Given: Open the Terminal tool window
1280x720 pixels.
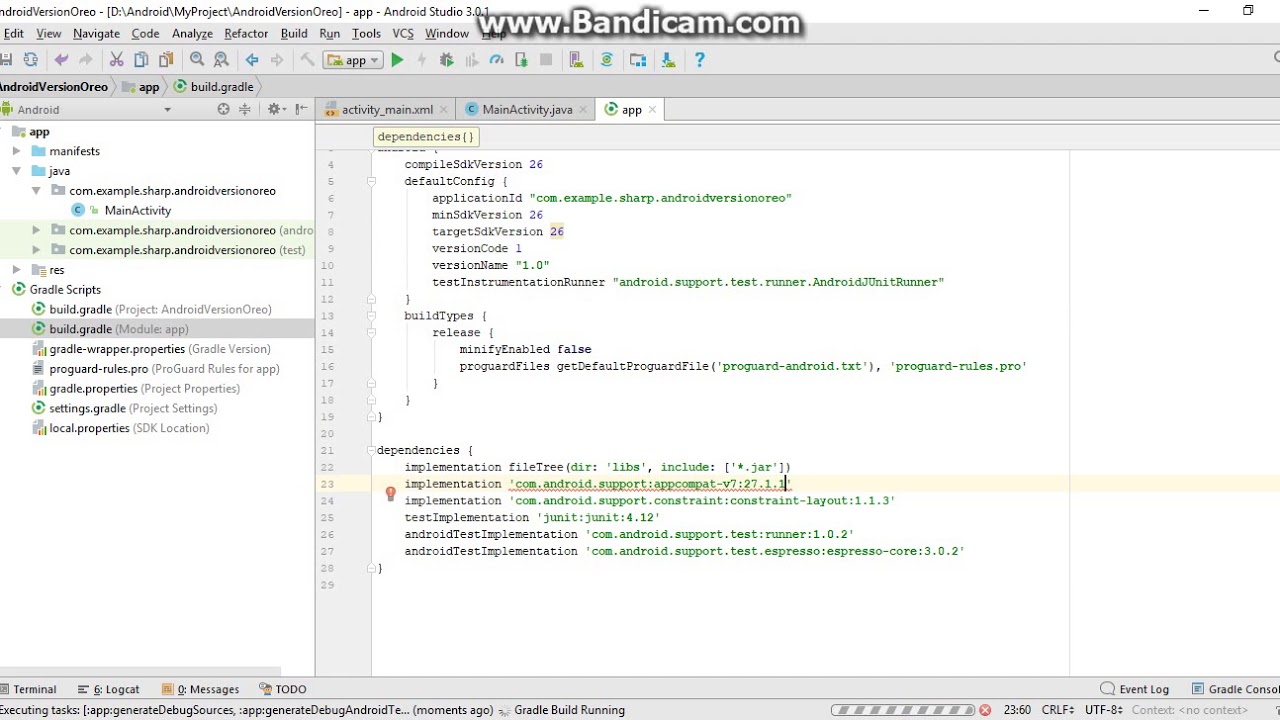Looking at the screenshot, I should point(29,689).
